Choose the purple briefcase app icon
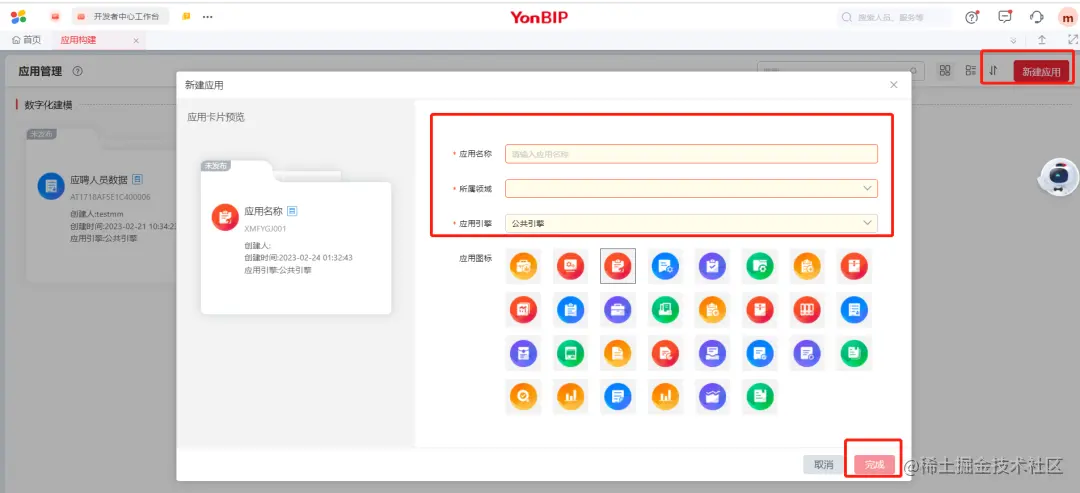 pos(618,310)
